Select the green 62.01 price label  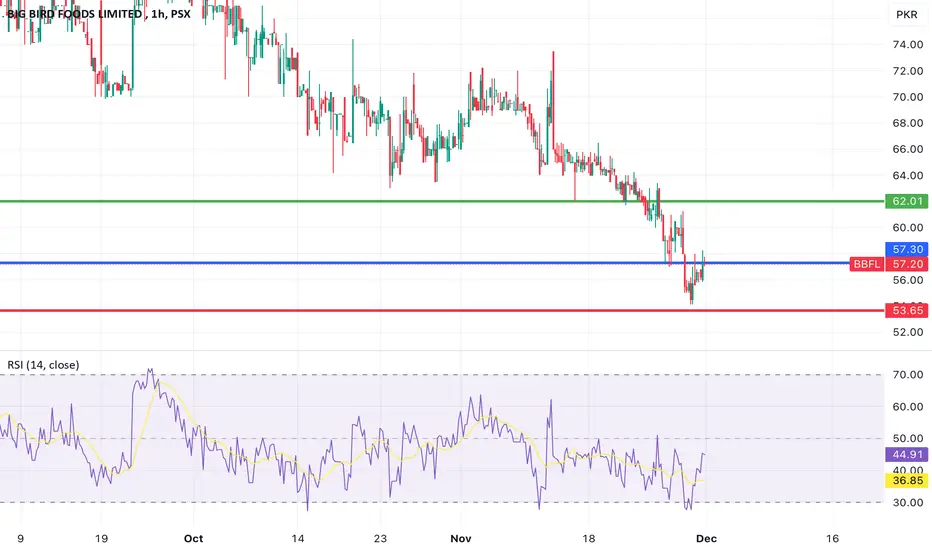click(x=906, y=201)
